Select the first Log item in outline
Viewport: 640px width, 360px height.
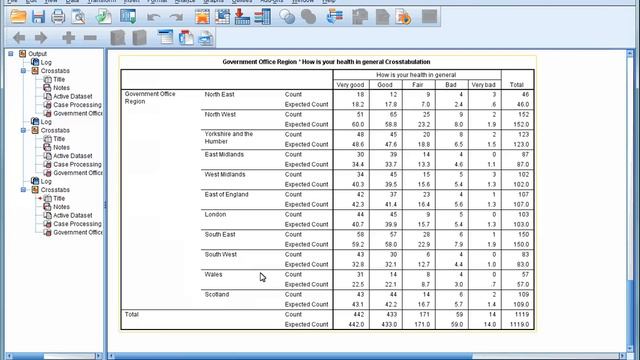46,62
